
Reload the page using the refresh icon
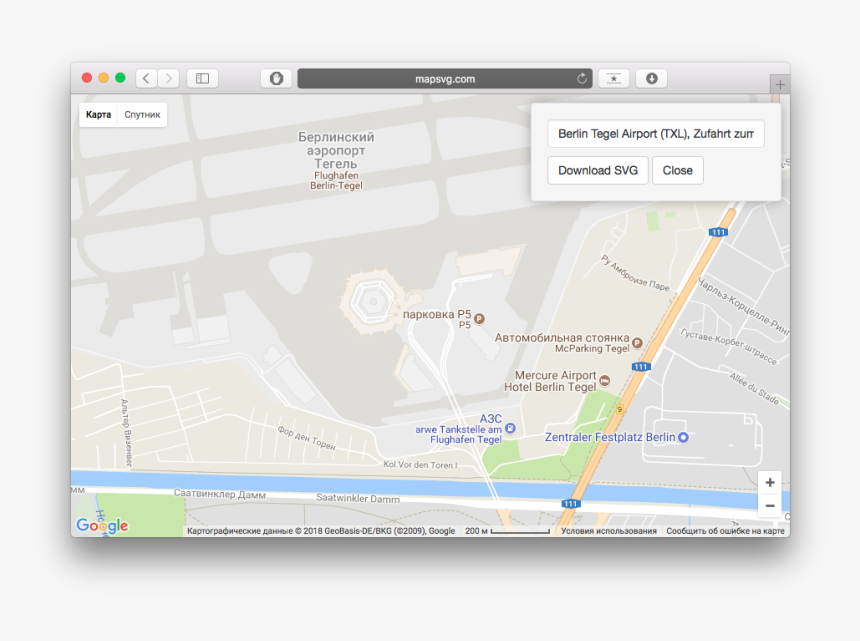tap(582, 79)
